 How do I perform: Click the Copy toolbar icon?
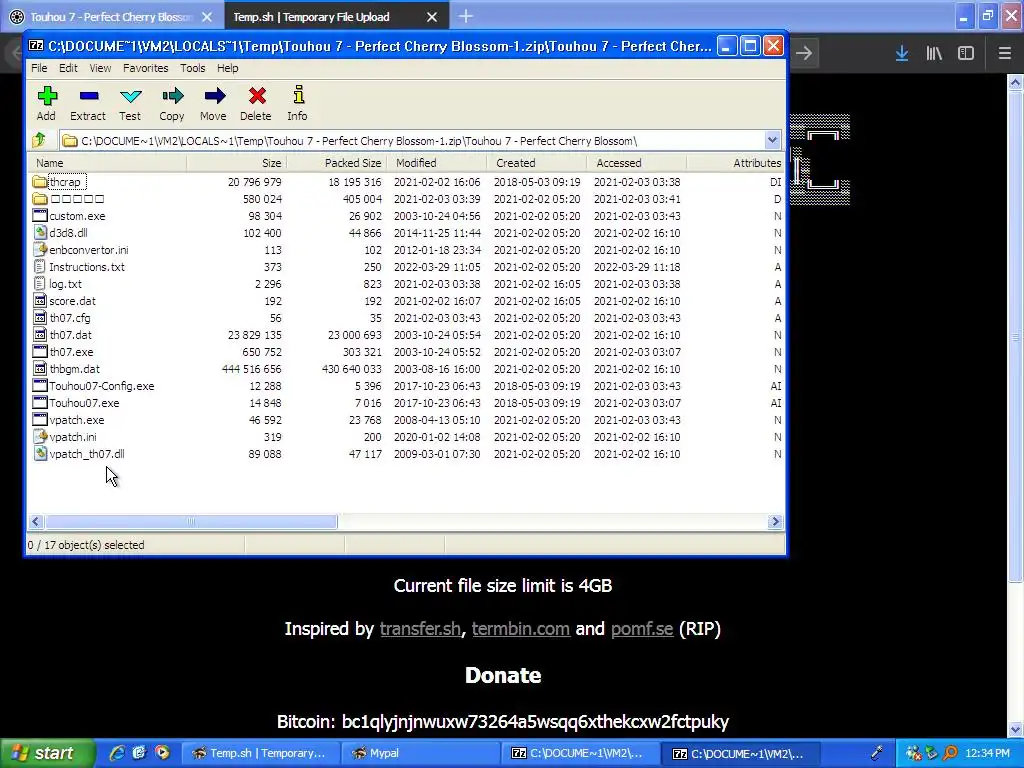172,97
